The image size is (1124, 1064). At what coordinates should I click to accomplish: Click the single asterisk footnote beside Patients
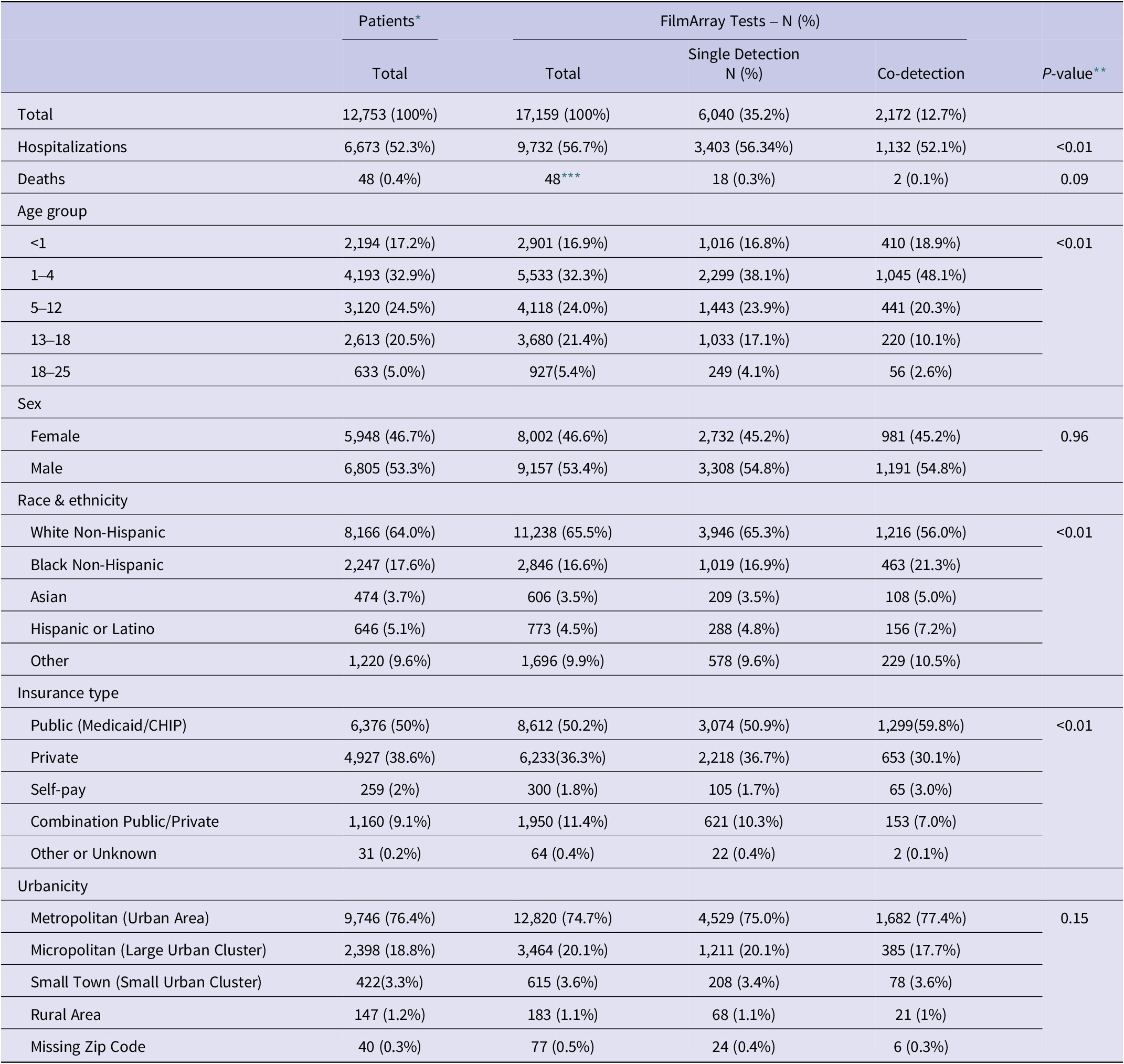tap(418, 19)
